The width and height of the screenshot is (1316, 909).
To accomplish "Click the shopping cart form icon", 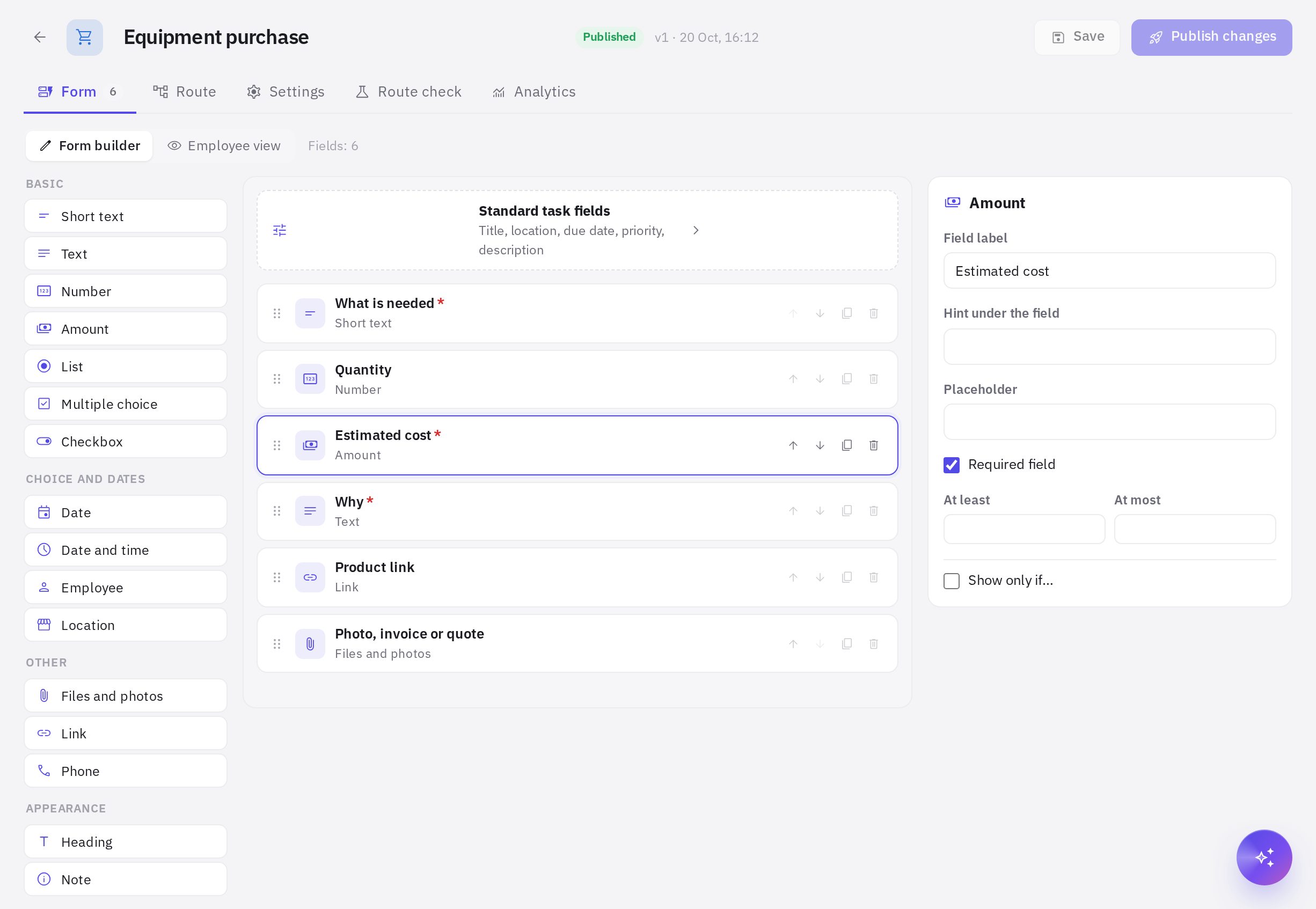I will (84, 37).
